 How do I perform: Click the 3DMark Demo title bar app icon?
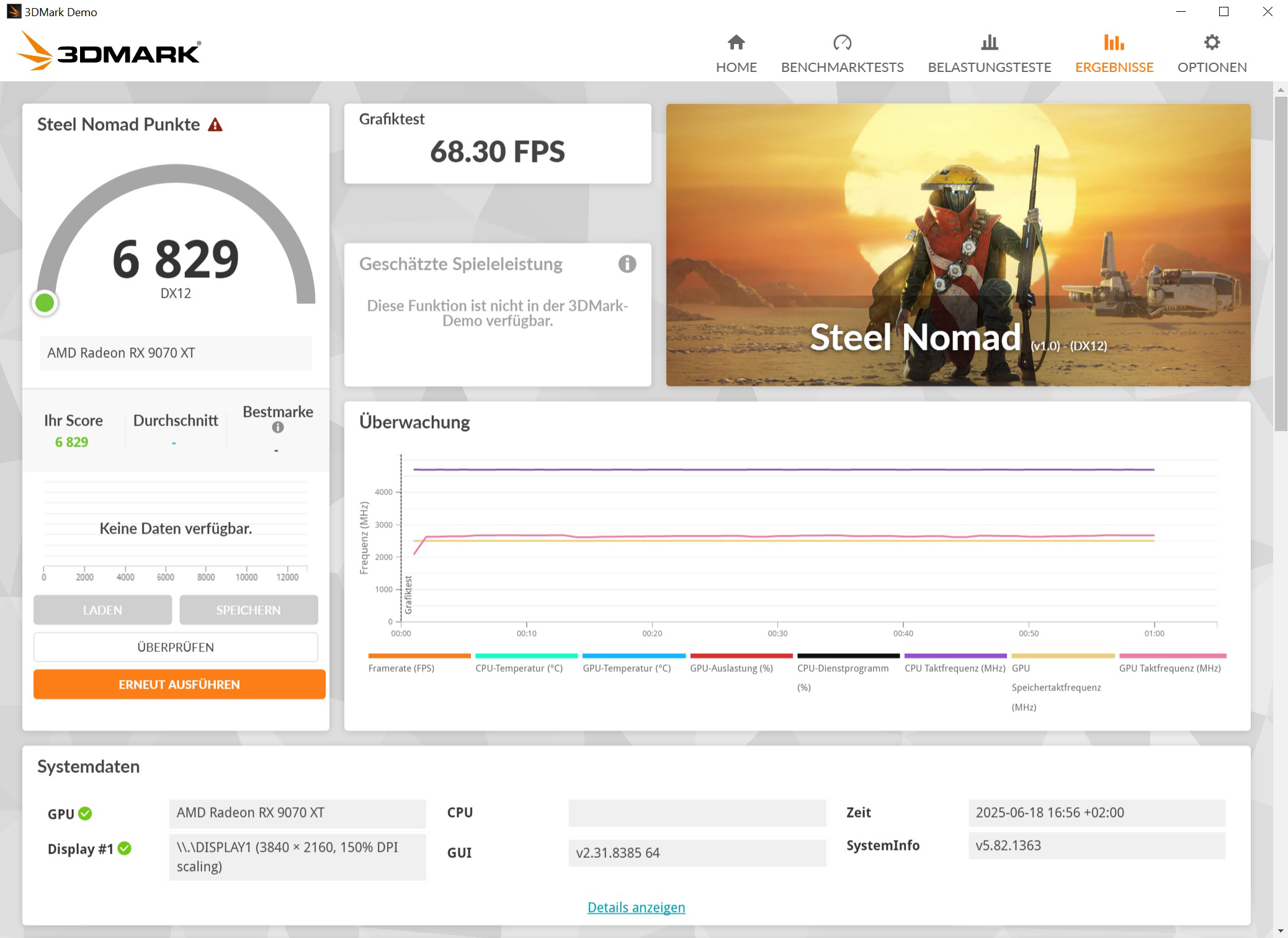(14, 11)
